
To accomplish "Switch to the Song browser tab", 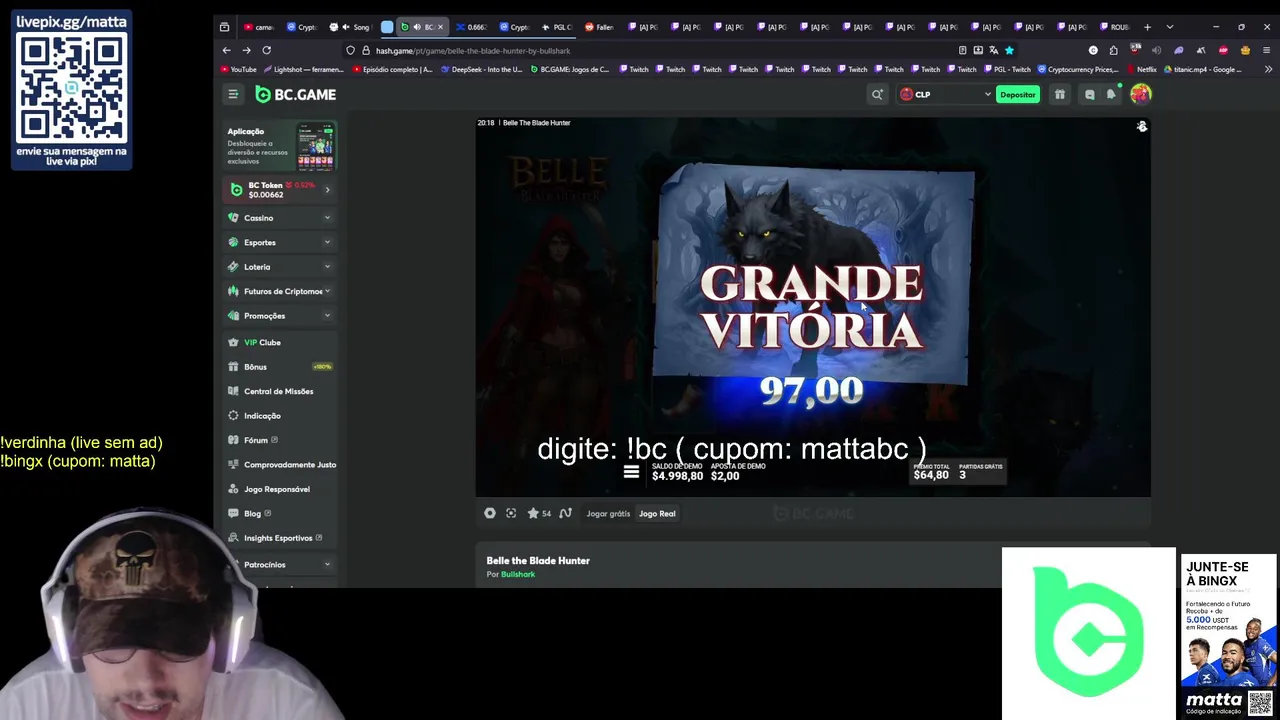I will pos(352,27).
